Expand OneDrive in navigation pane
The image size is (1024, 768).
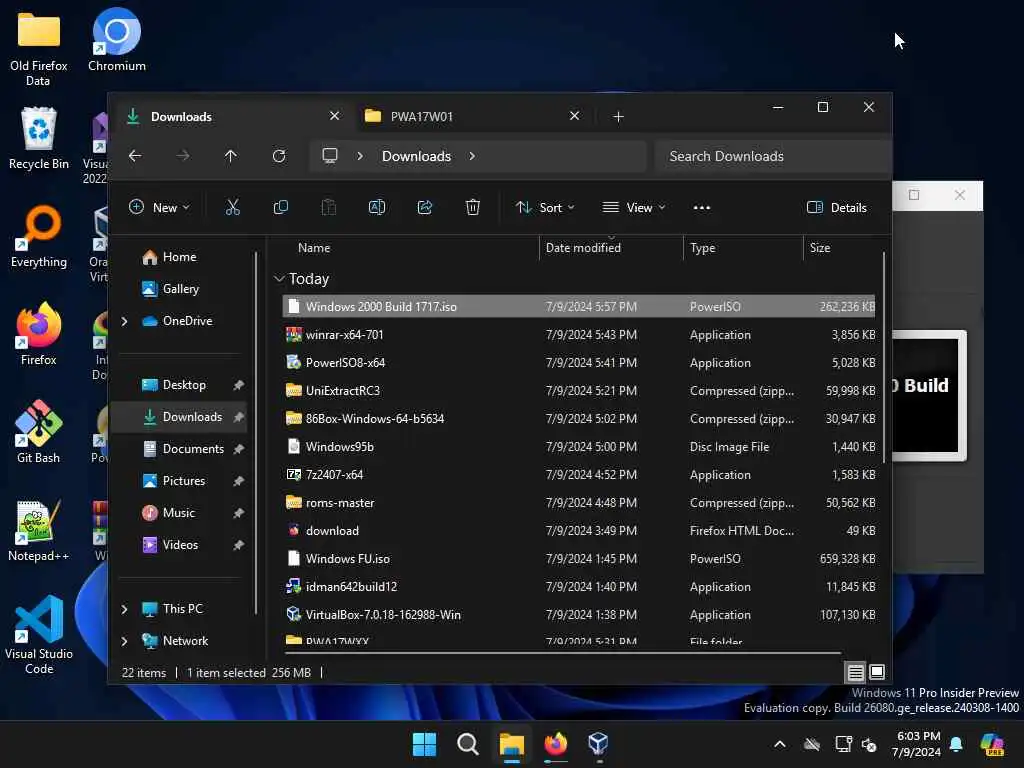(124, 321)
